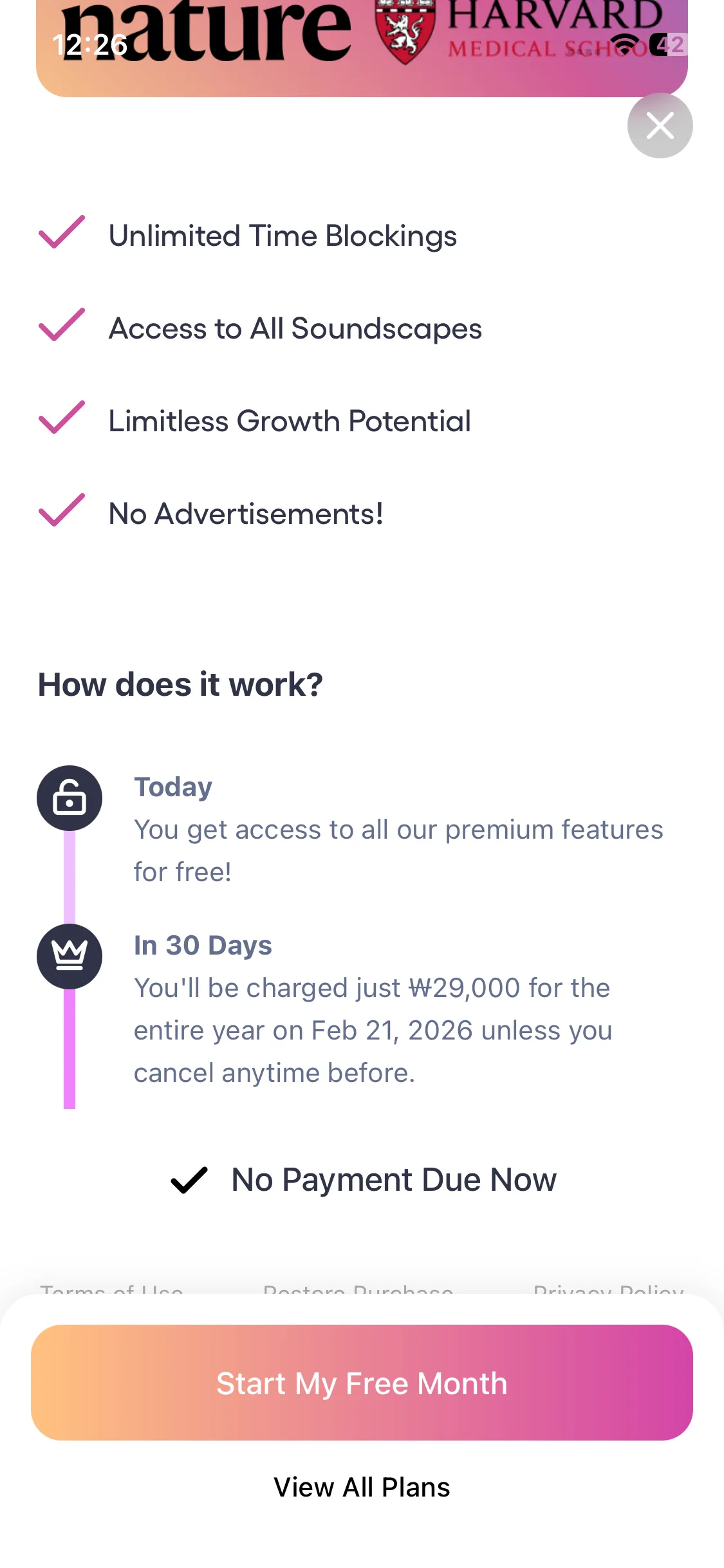Tap the pink timeline bar below the crown
The height and width of the screenshot is (1568, 724).
coord(70,1049)
